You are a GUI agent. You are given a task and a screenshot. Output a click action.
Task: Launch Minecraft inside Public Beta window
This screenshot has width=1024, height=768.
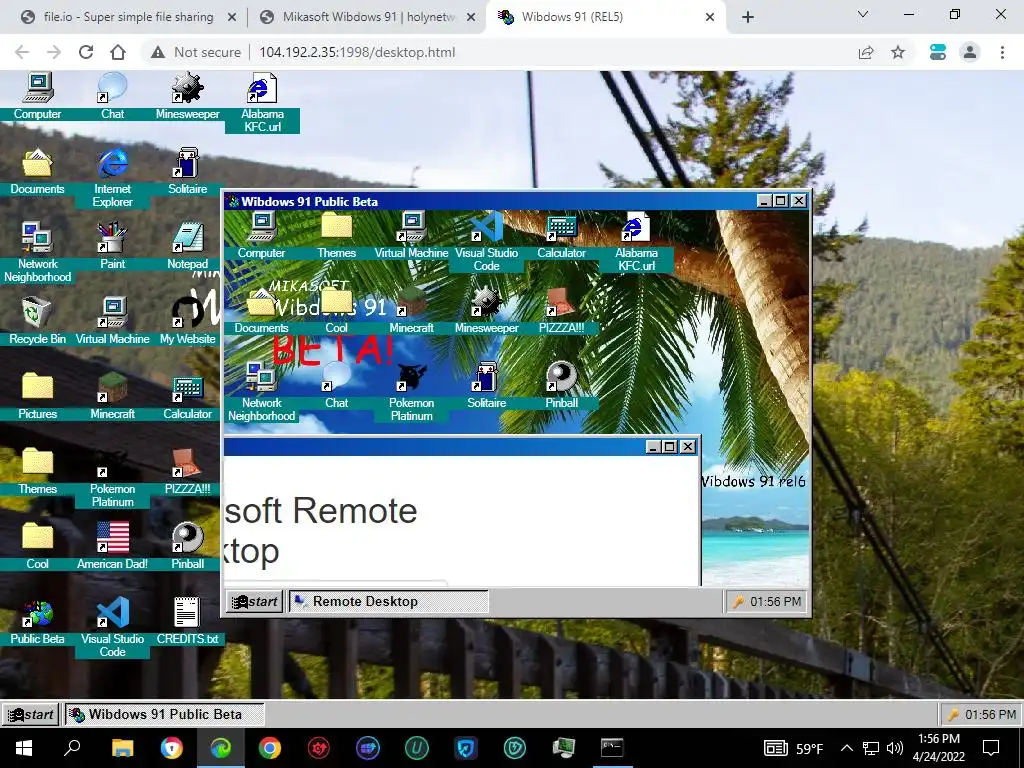[411, 310]
